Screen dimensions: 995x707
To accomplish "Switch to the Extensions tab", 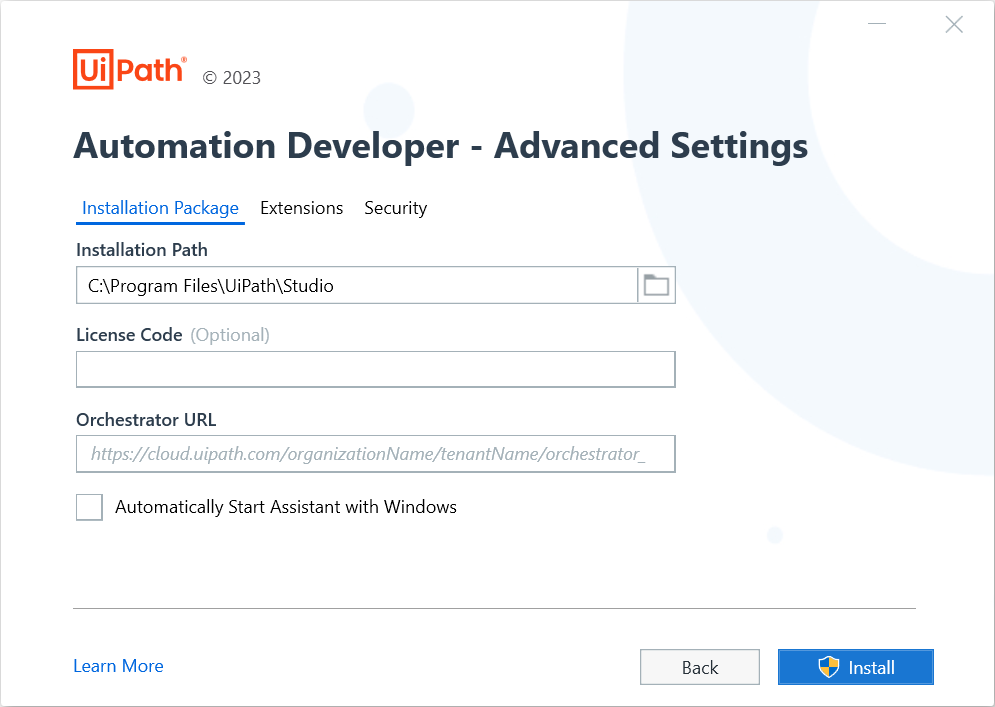I will tap(301, 208).
